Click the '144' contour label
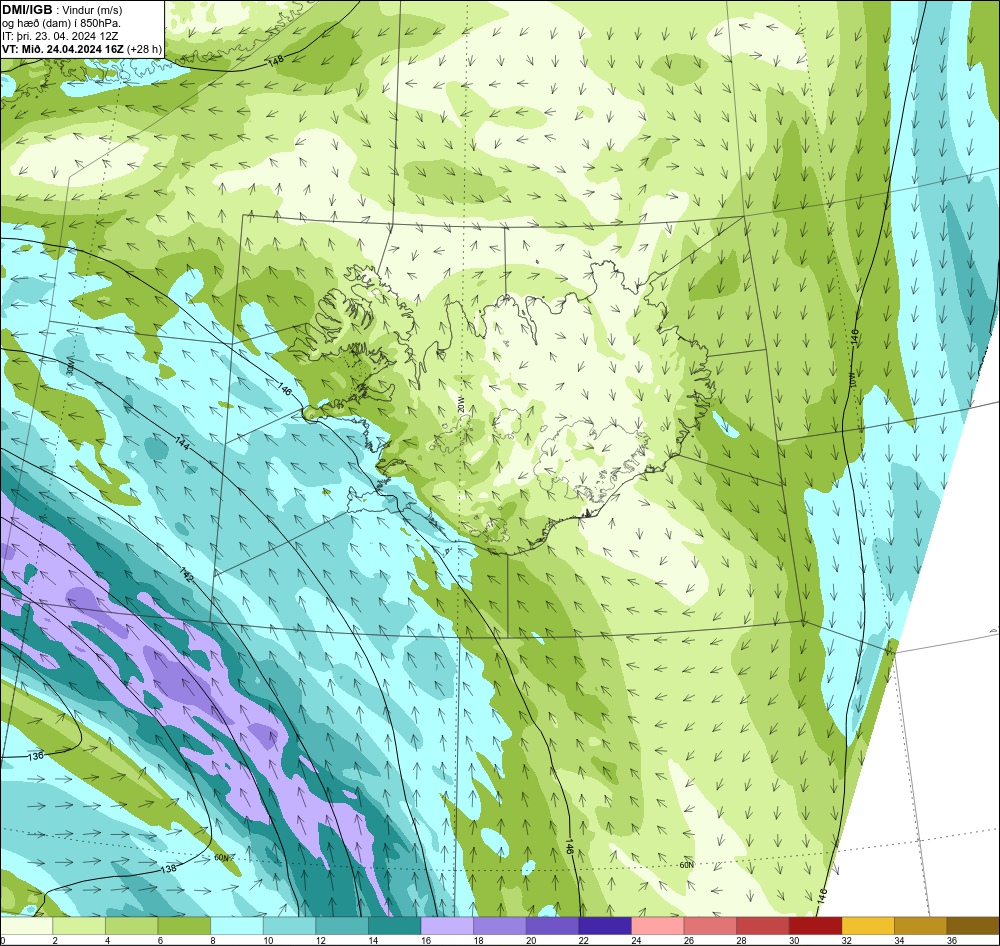Screen dimensions: 1000x946 click(181, 444)
